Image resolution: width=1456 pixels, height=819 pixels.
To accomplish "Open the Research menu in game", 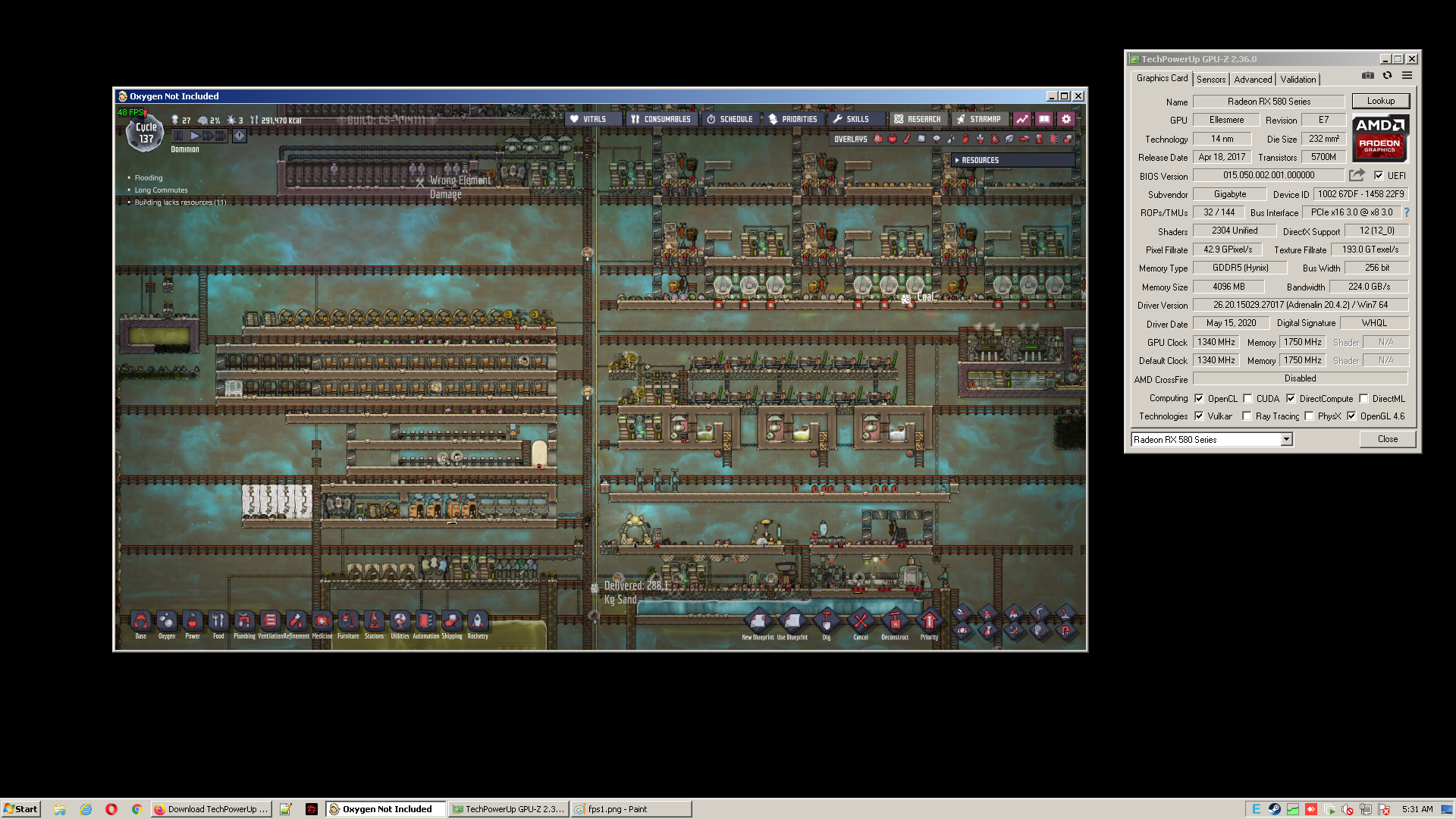I will tap(917, 119).
